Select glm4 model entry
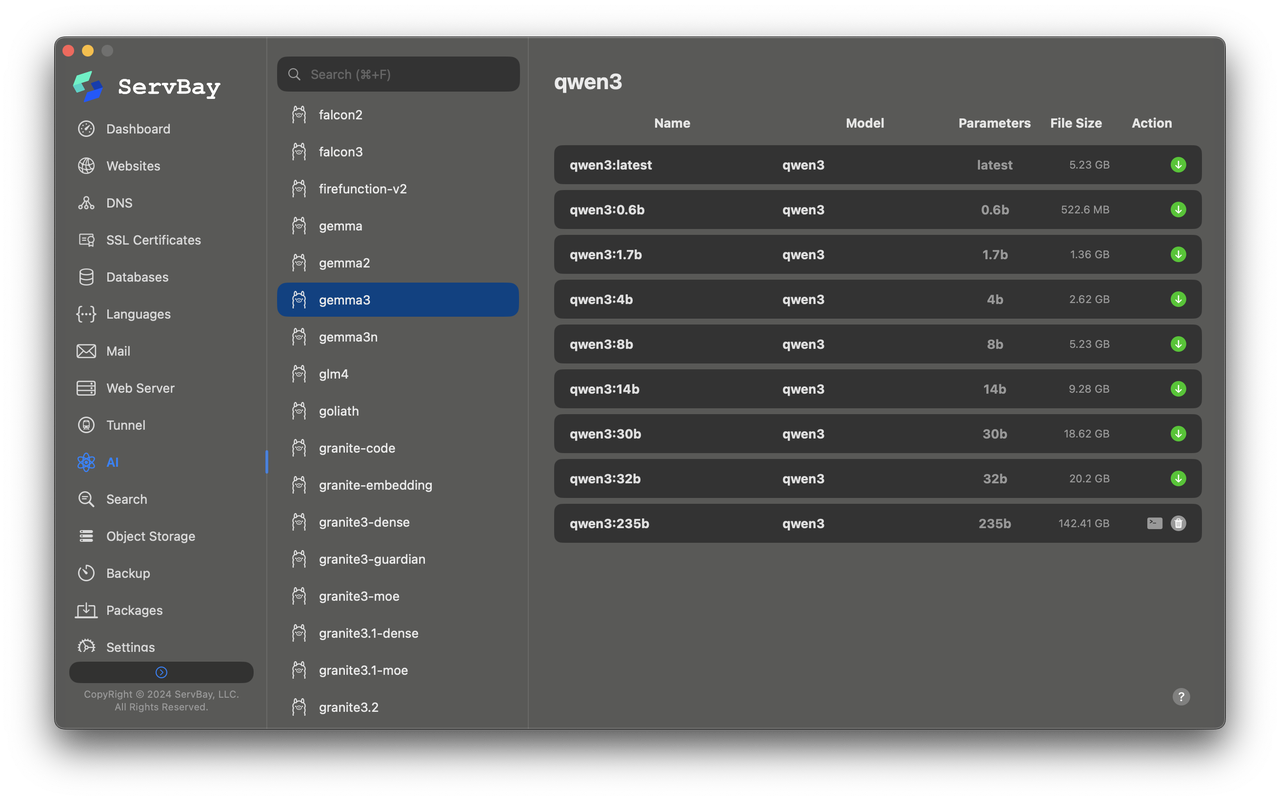1280x801 pixels. pos(398,374)
